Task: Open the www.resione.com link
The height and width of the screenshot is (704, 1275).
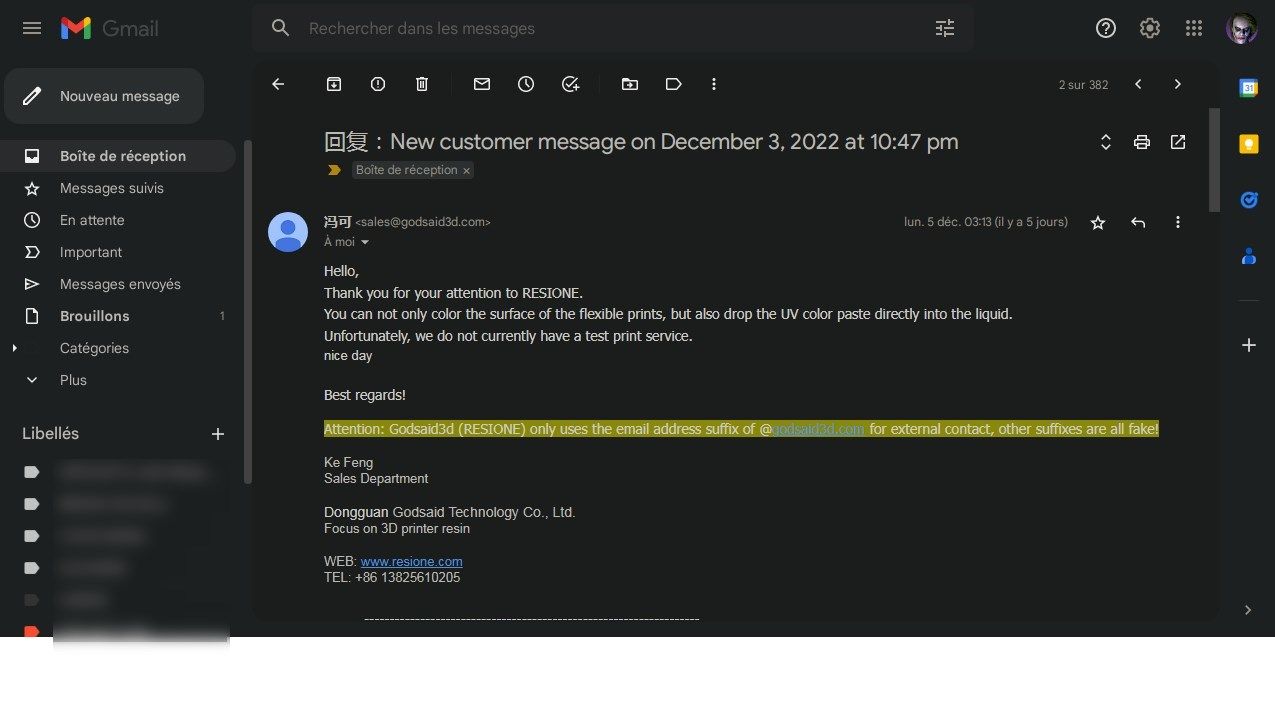Action: coord(411,562)
